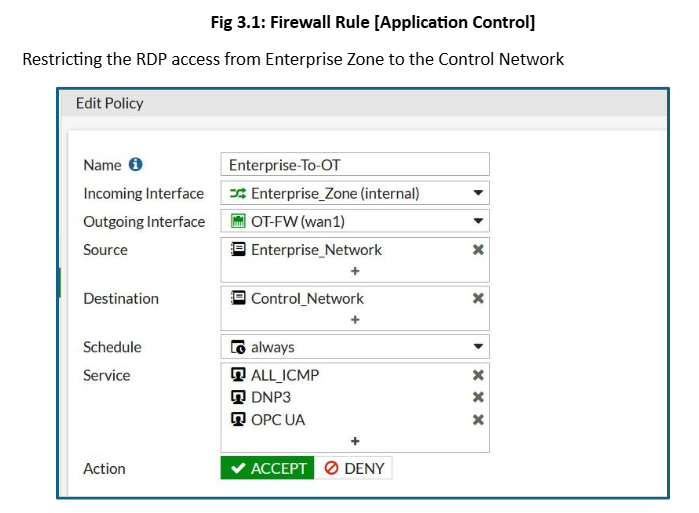699x513 pixels.
Task: Remove Control_Network from Destination field
Action: pyautogui.click(x=478, y=298)
